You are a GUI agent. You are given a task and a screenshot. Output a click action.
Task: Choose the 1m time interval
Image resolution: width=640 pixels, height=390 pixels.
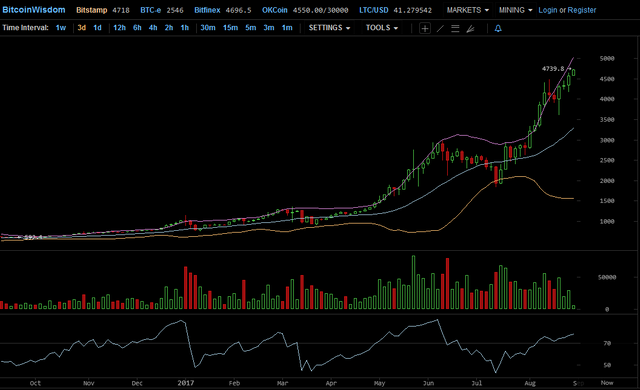click(x=287, y=28)
